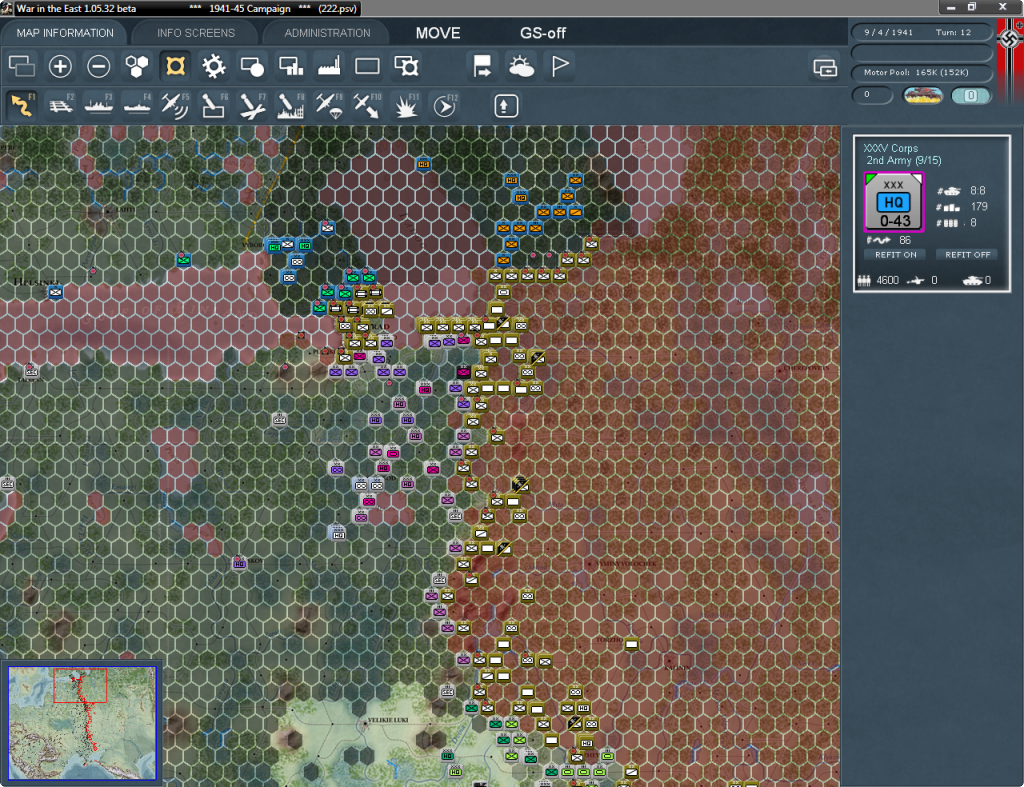The width and height of the screenshot is (1024, 787).
Task: Select the F8 bomb city icon
Action: tap(291, 106)
